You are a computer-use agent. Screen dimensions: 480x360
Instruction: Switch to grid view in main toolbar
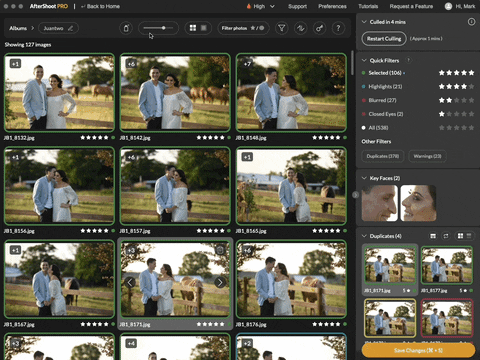[193, 28]
